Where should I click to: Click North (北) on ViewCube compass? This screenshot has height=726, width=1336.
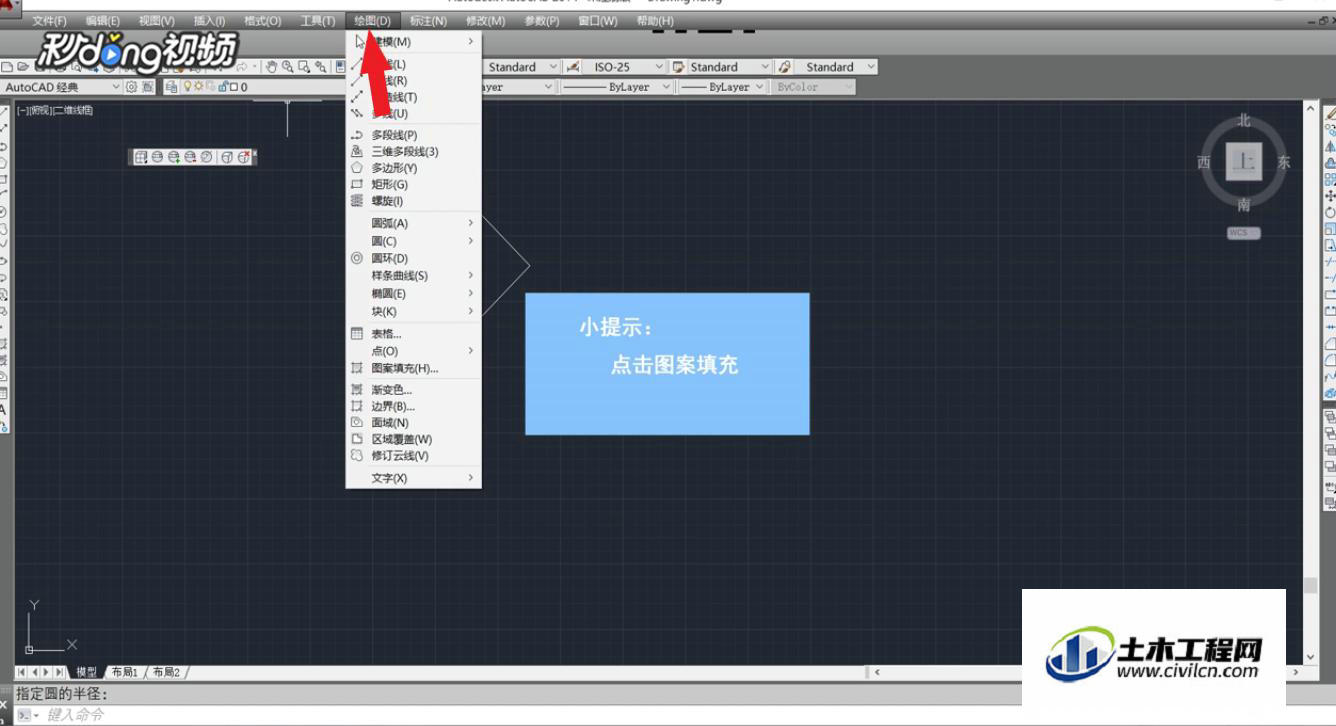(x=1243, y=120)
